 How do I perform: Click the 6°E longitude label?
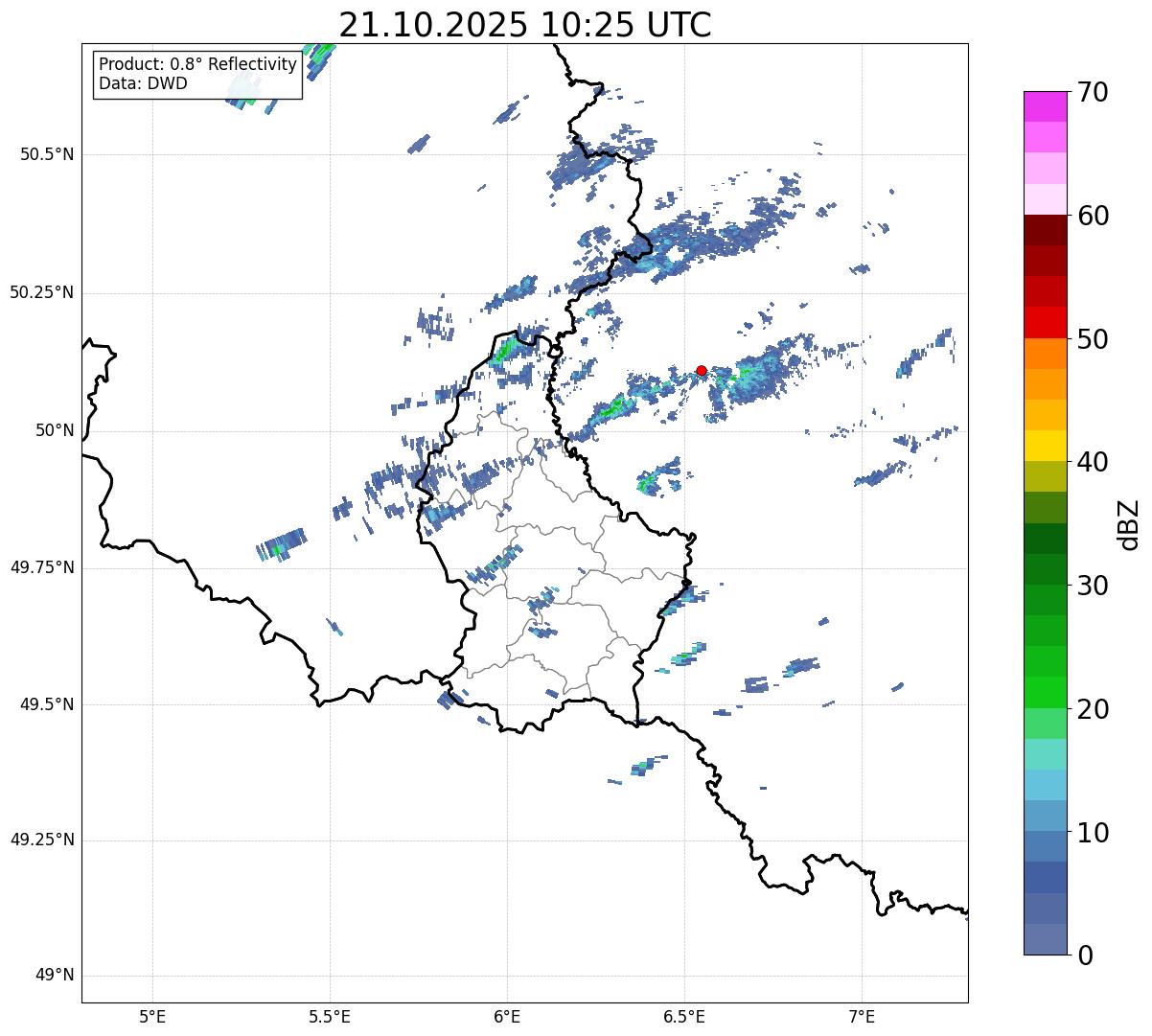pos(507,1016)
